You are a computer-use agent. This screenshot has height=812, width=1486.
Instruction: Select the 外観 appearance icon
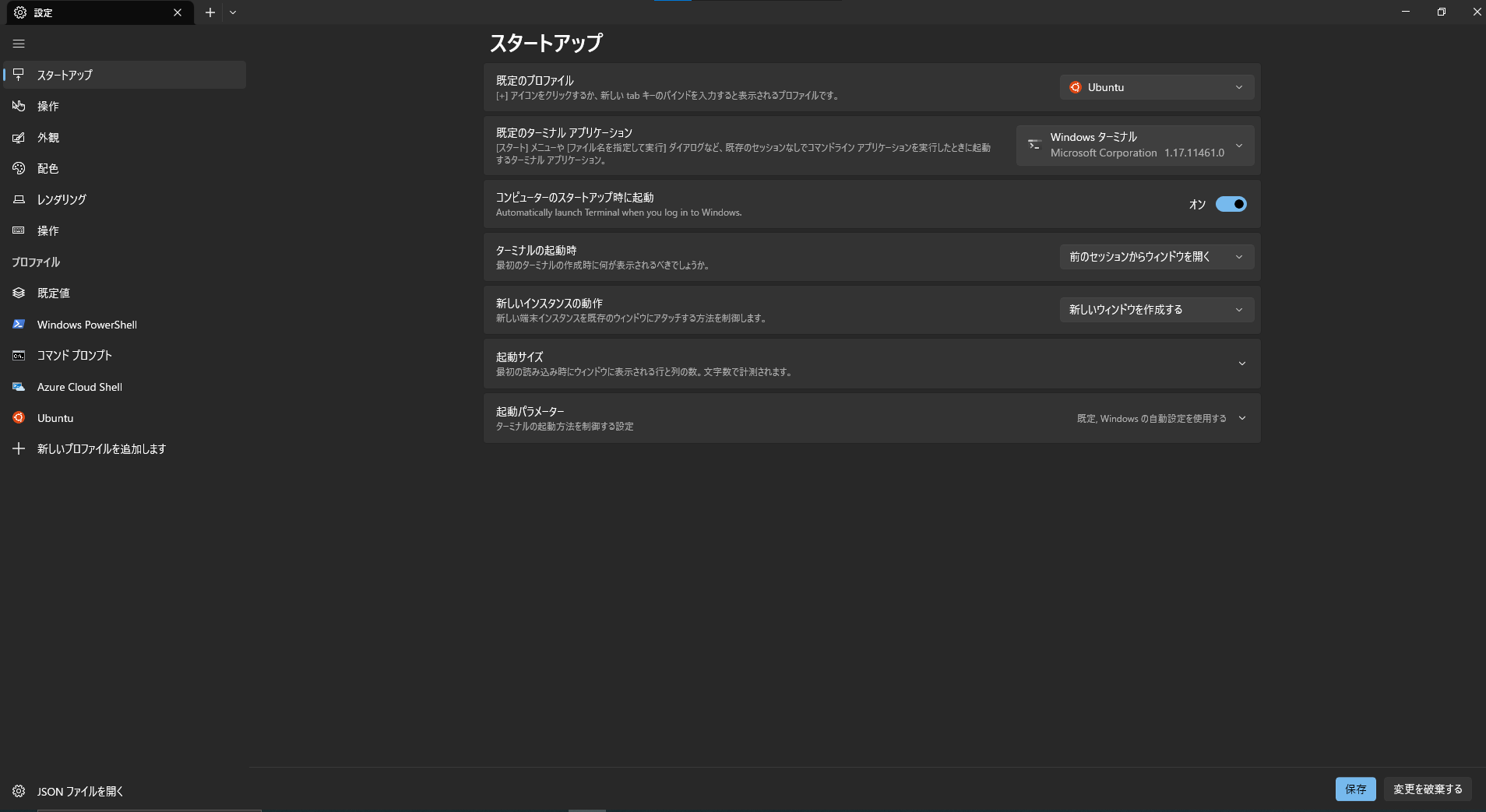click(x=19, y=137)
